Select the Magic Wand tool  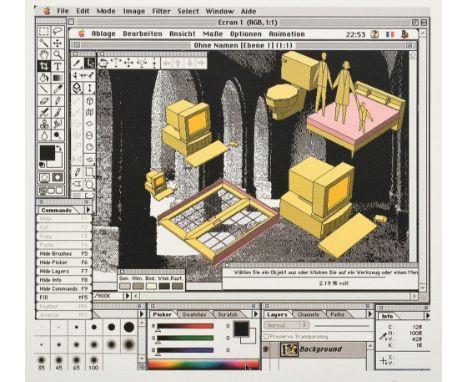pyautogui.click(x=44, y=43)
